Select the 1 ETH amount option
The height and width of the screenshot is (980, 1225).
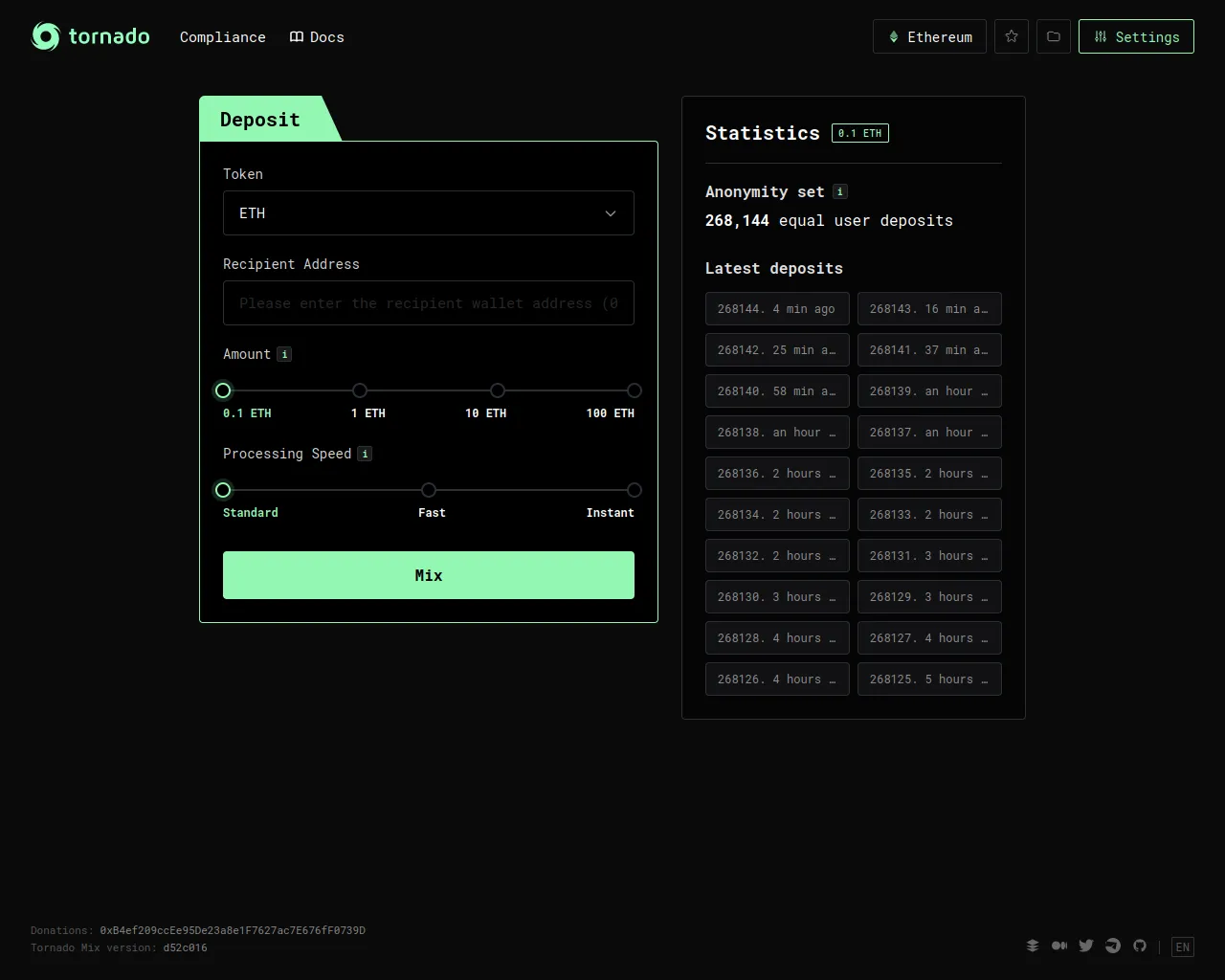tap(360, 390)
